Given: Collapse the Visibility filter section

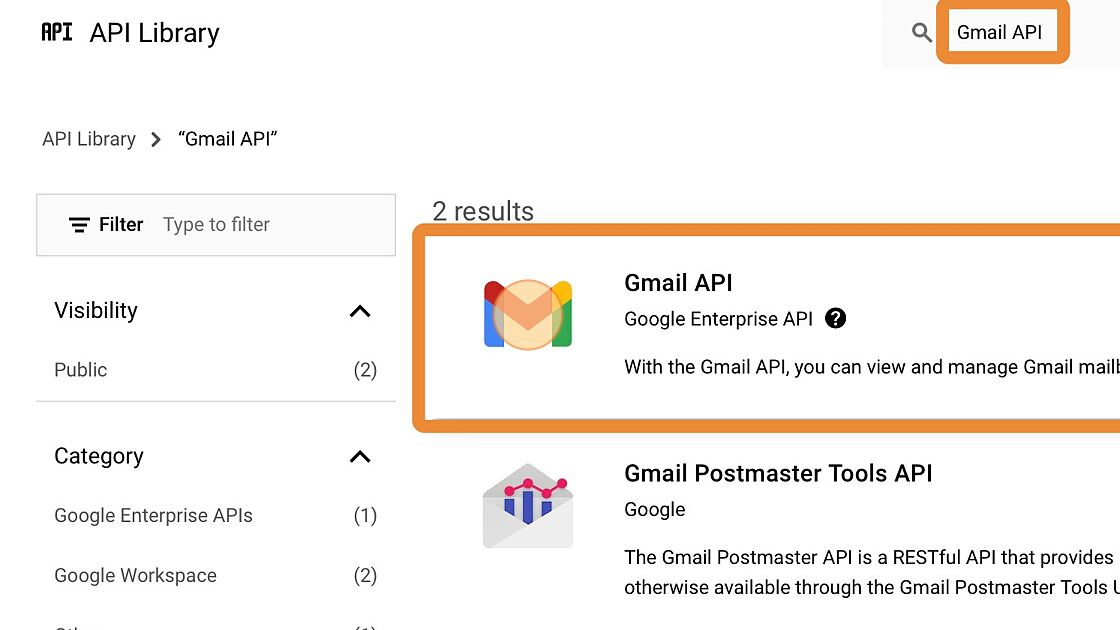Looking at the screenshot, I should coord(359,310).
